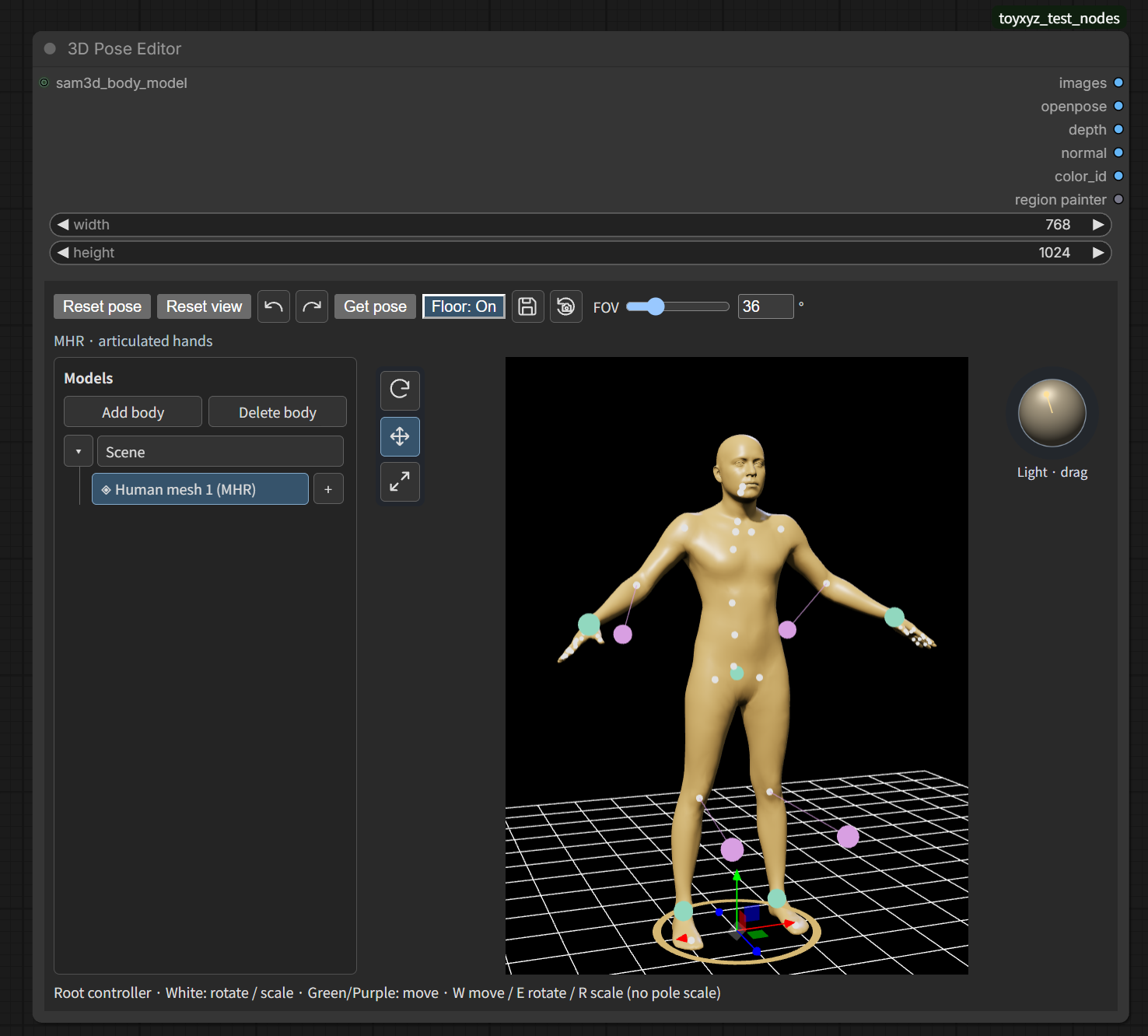The width and height of the screenshot is (1148, 1036).
Task: Click the depth output socket
Action: [x=1118, y=129]
